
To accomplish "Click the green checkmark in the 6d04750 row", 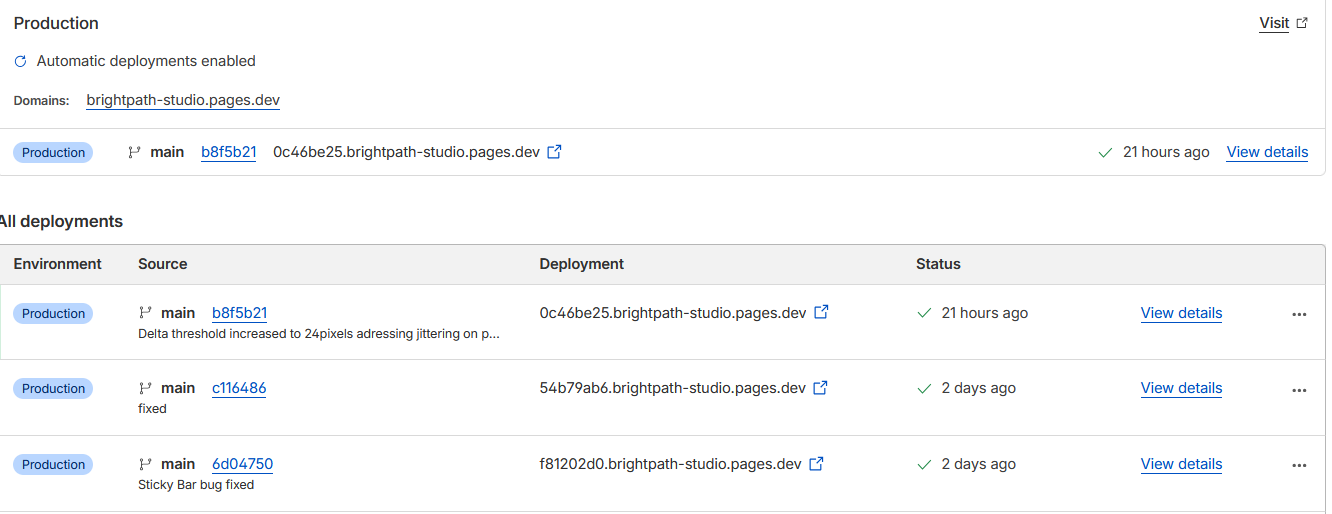I will 924,464.
